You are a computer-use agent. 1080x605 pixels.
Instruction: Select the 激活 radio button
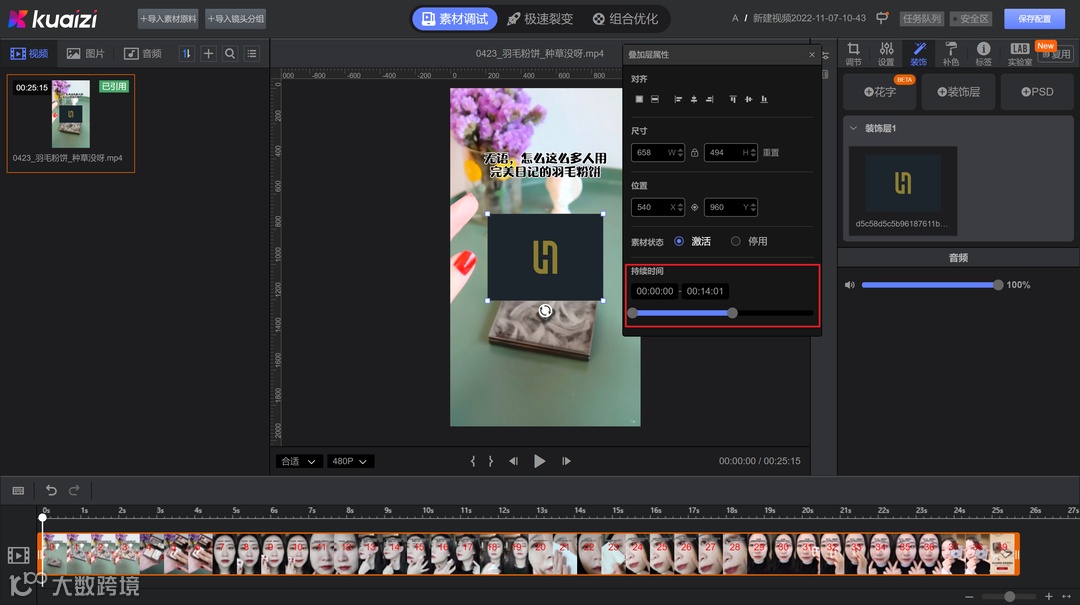pyautogui.click(x=679, y=241)
